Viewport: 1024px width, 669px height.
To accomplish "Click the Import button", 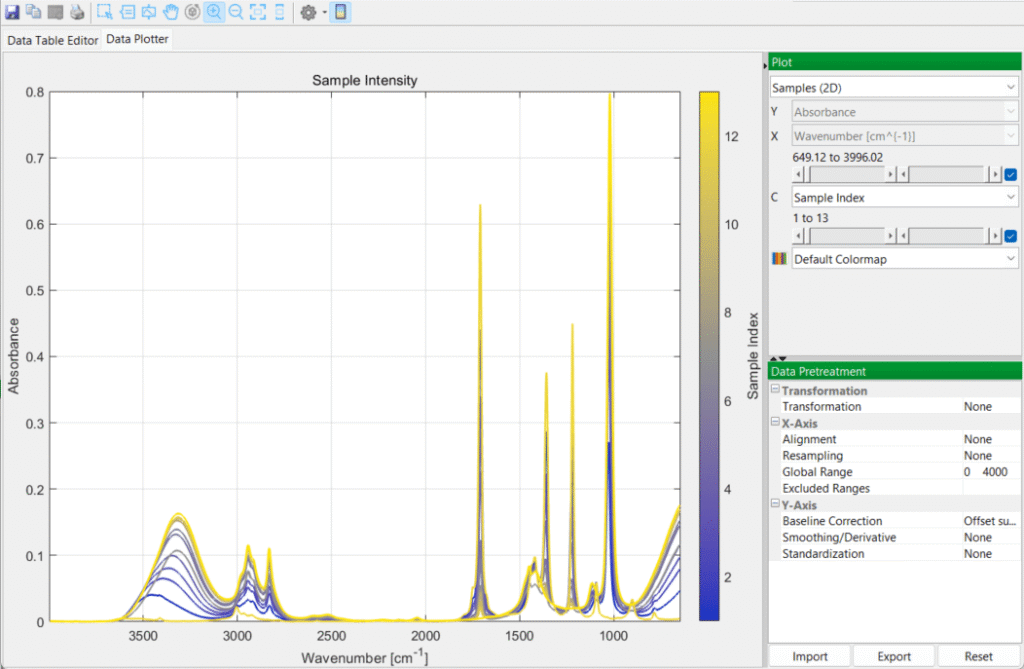I will 809,656.
